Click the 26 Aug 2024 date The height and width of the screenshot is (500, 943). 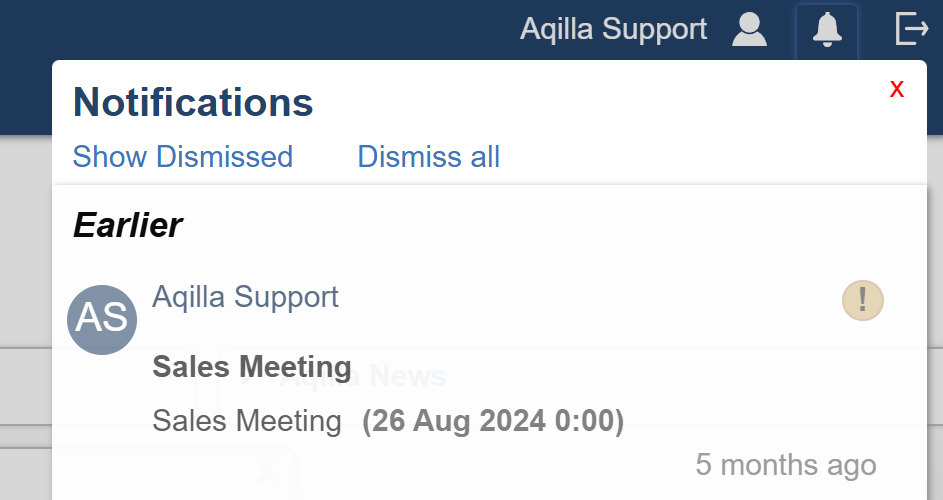click(x=493, y=421)
